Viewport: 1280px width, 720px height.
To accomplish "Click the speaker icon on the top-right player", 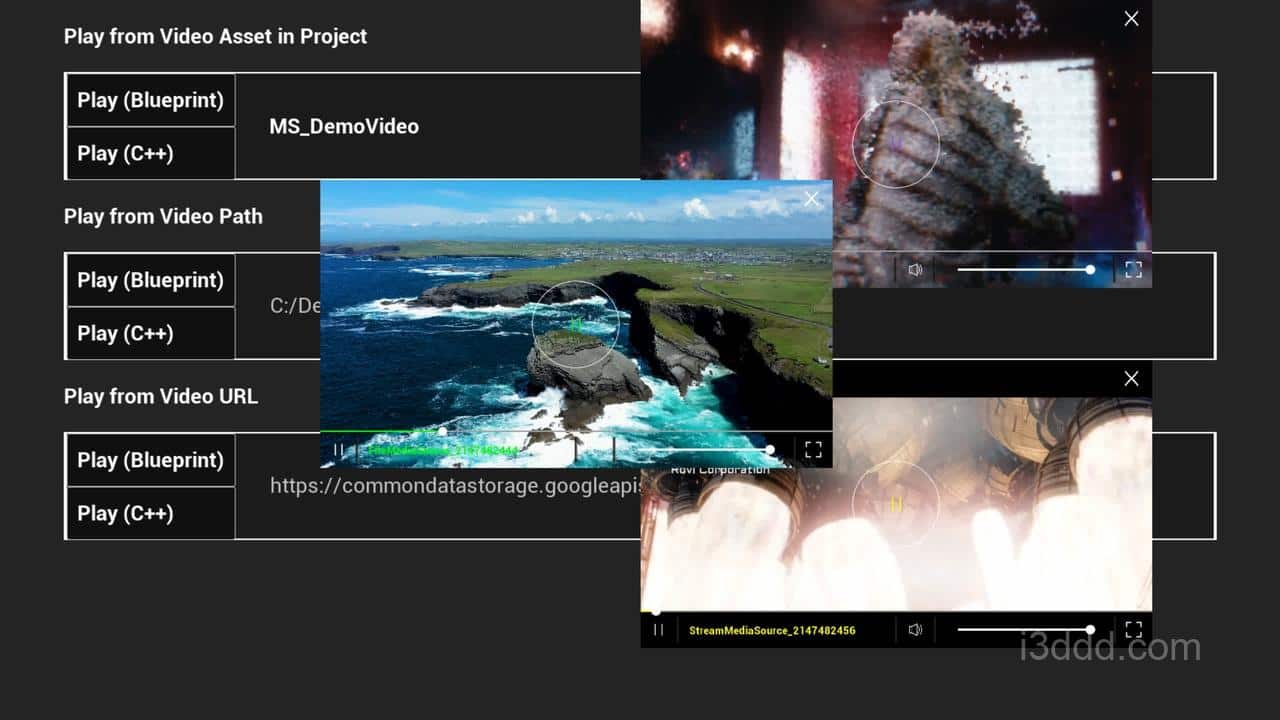I will [x=916, y=269].
